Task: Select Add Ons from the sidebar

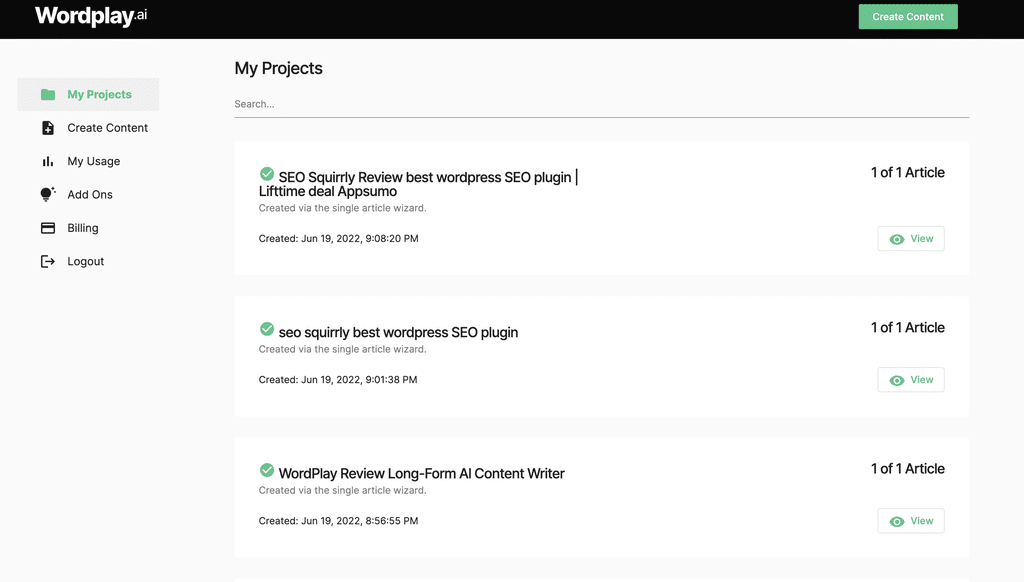Action: click(x=88, y=195)
